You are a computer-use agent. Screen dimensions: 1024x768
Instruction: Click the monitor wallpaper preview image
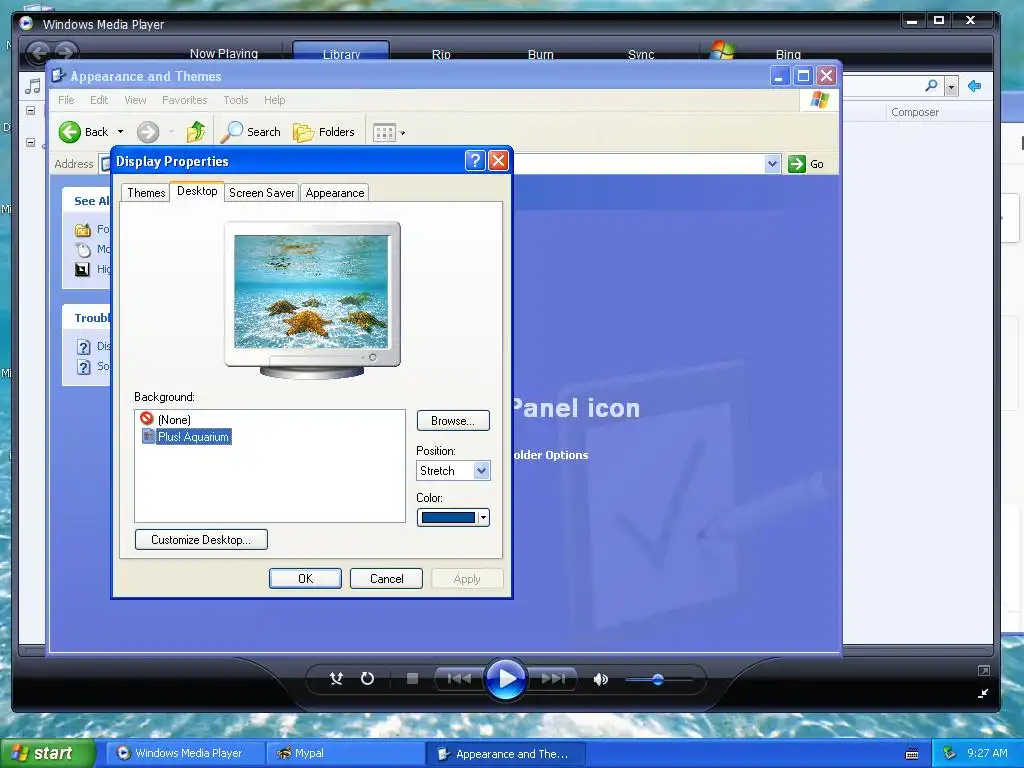pyautogui.click(x=312, y=292)
